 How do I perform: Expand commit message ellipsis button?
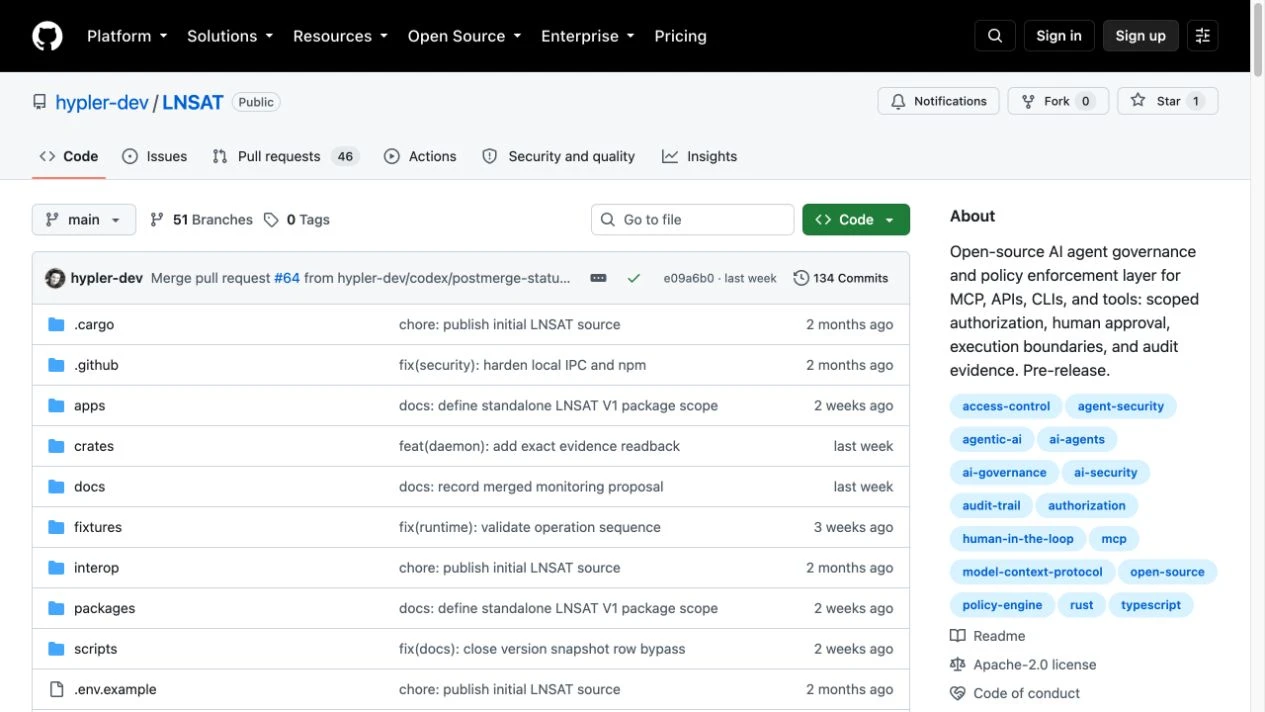coord(598,278)
